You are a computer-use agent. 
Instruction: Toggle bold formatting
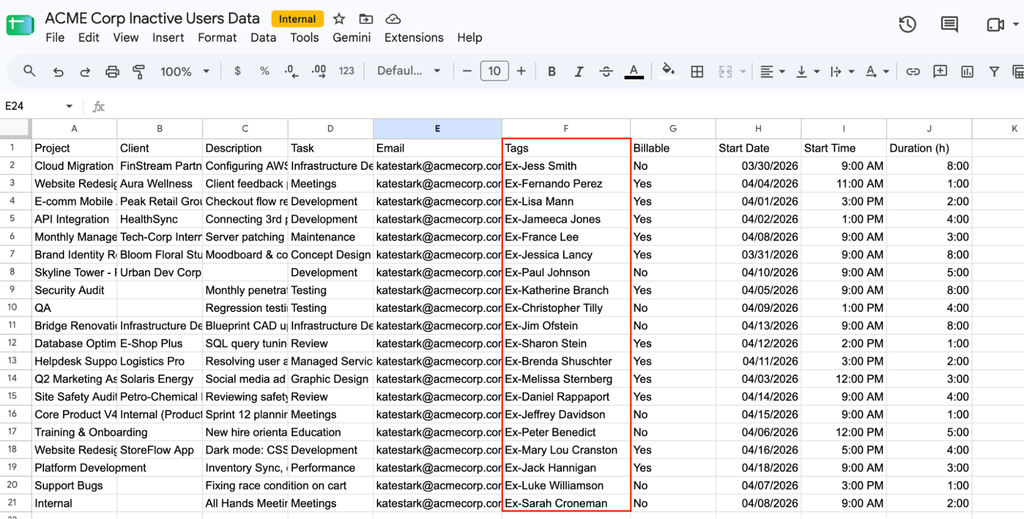click(x=552, y=71)
